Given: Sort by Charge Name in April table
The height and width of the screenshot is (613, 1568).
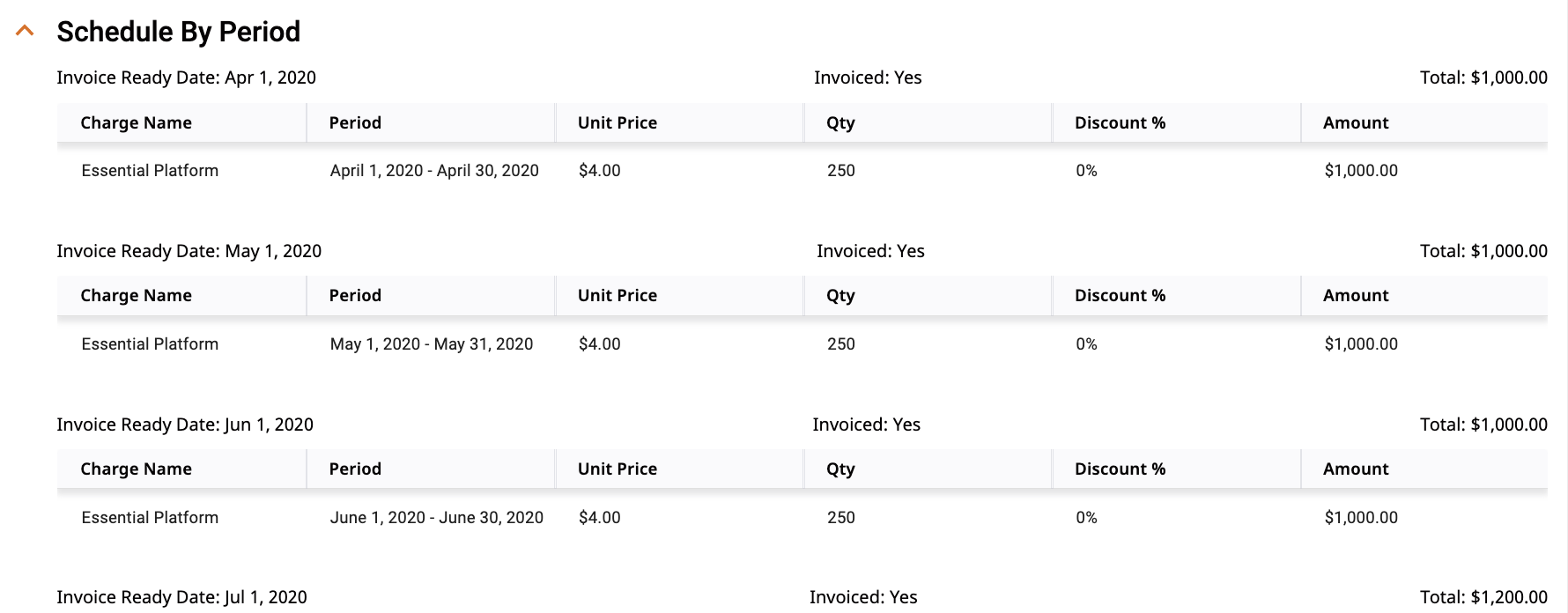Looking at the screenshot, I should tap(136, 122).
